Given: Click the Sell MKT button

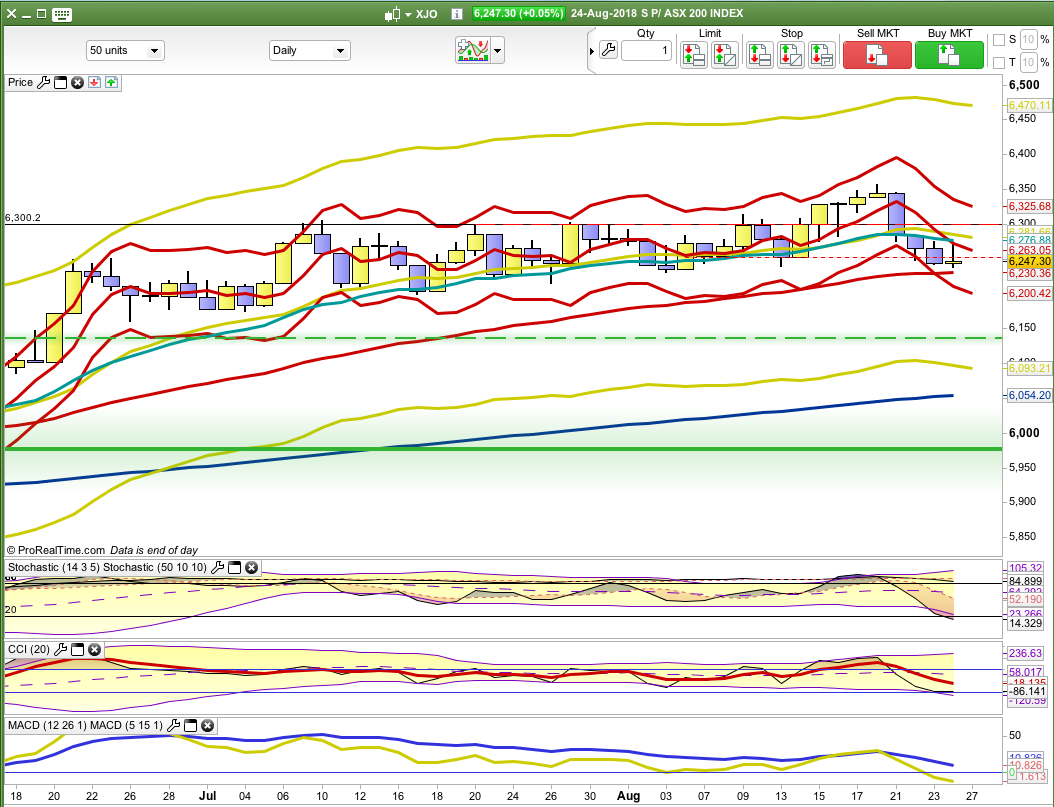Looking at the screenshot, I should click(877, 54).
